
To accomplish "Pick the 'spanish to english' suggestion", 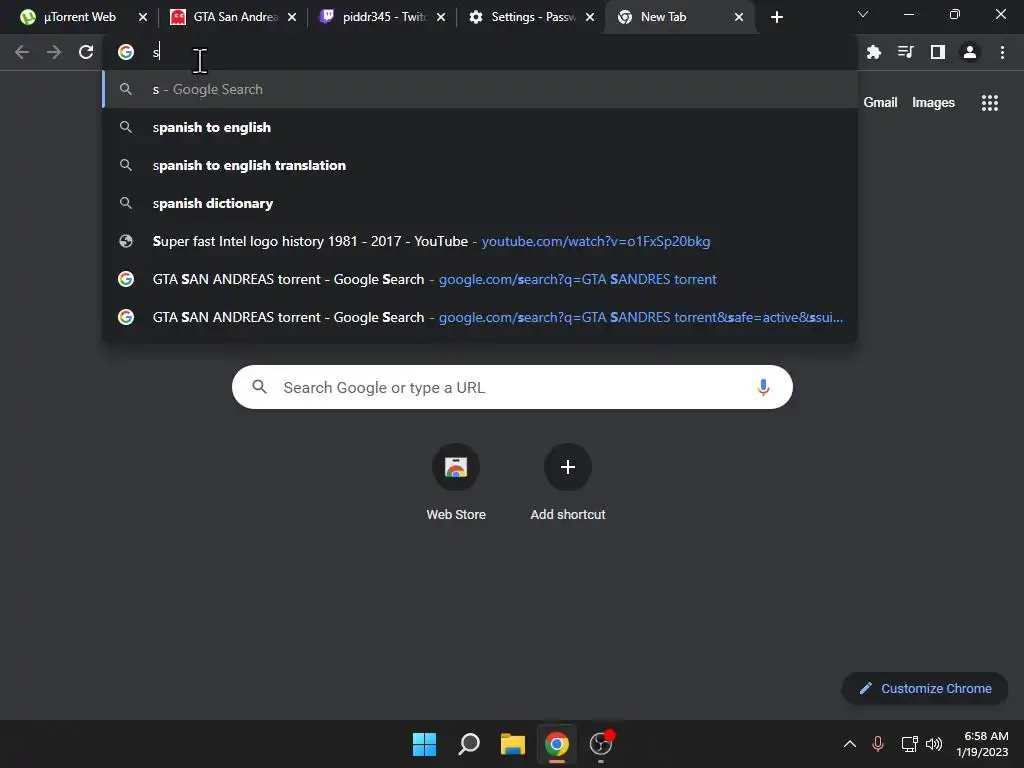I will (480, 127).
